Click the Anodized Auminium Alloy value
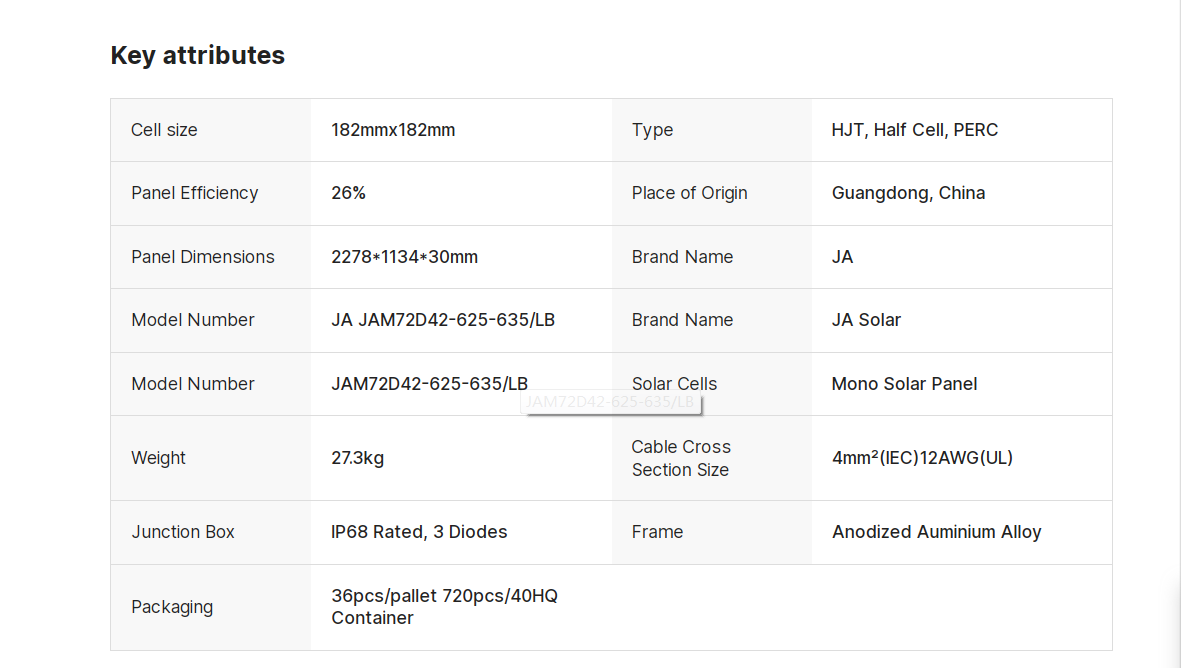The height and width of the screenshot is (668, 1181). click(936, 532)
